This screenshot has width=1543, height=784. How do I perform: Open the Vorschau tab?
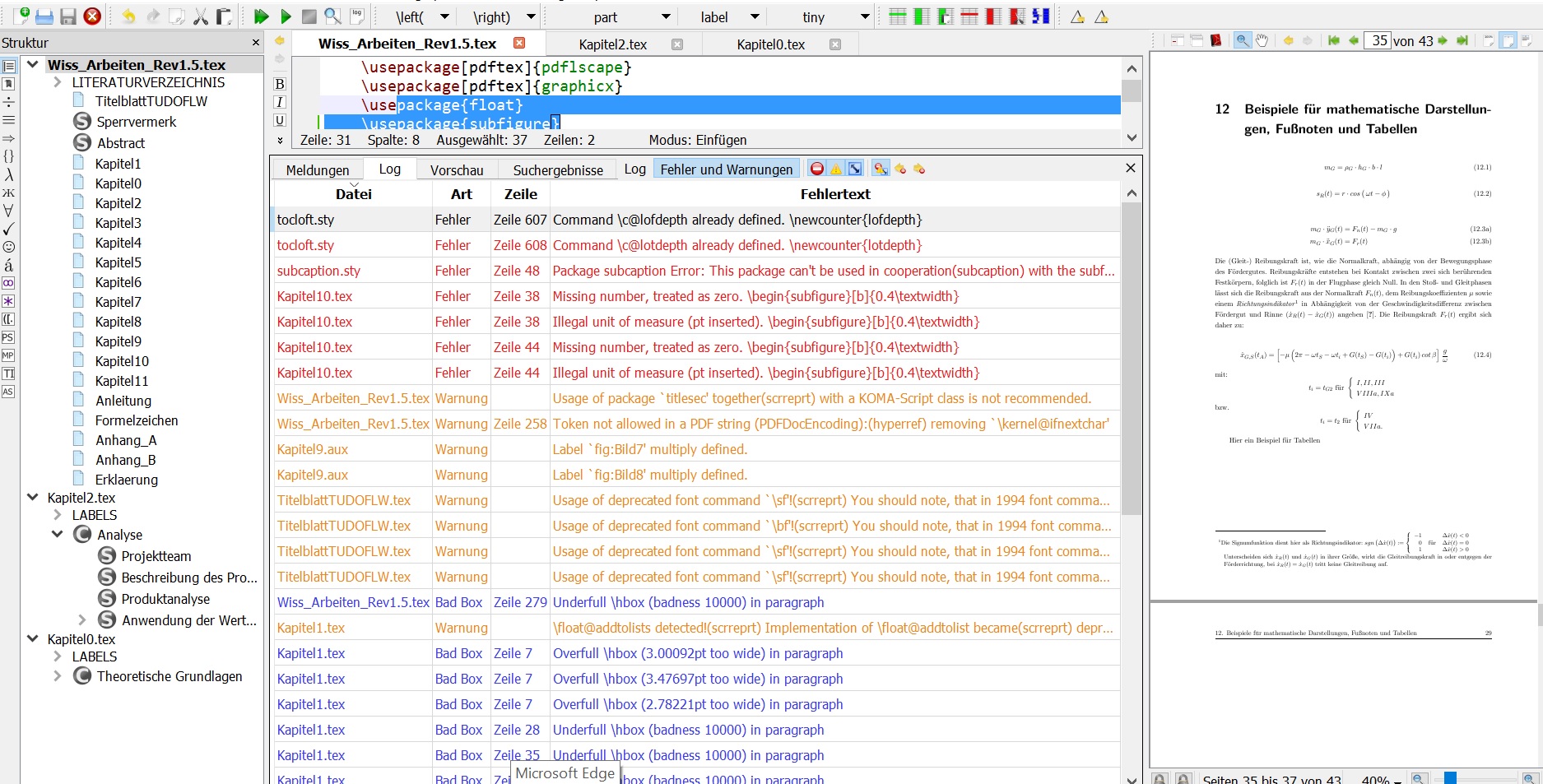(x=457, y=169)
